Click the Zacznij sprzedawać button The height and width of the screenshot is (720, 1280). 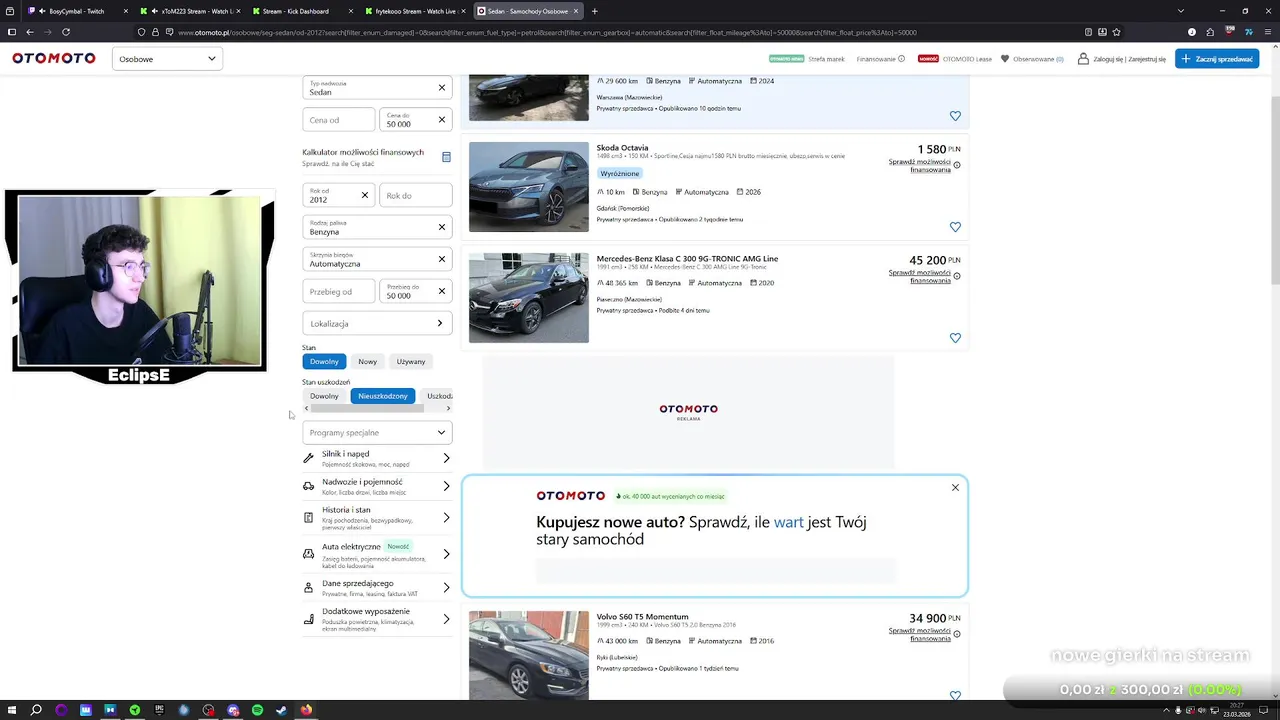(1217, 59)
